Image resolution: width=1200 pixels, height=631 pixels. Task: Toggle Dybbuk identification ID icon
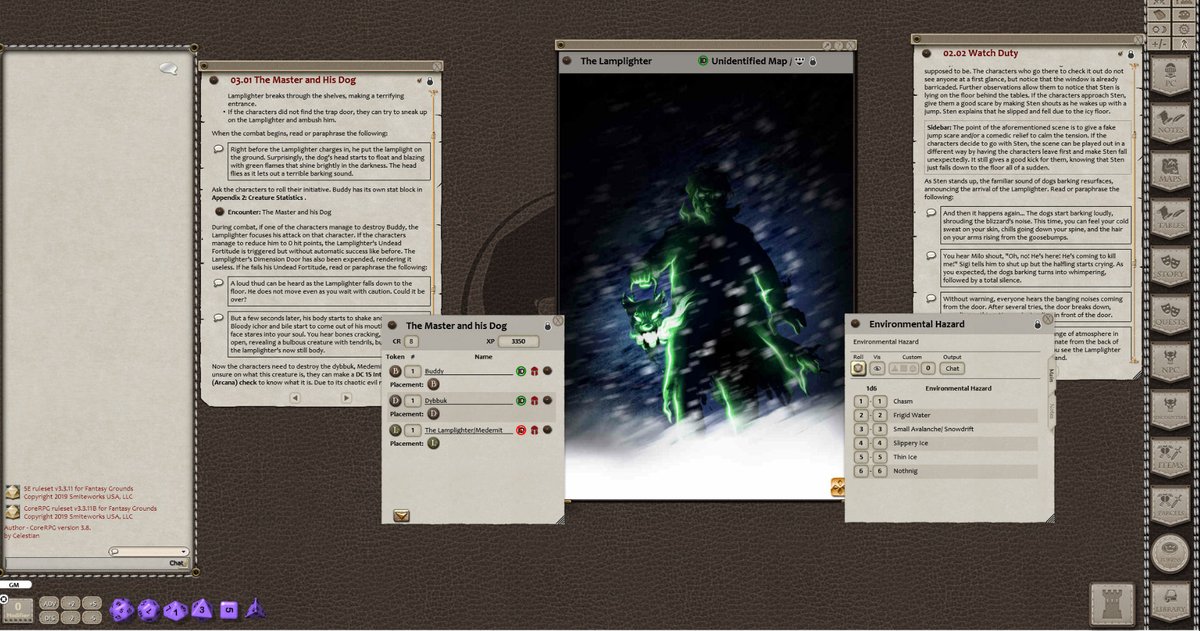(x=520, y=401)
